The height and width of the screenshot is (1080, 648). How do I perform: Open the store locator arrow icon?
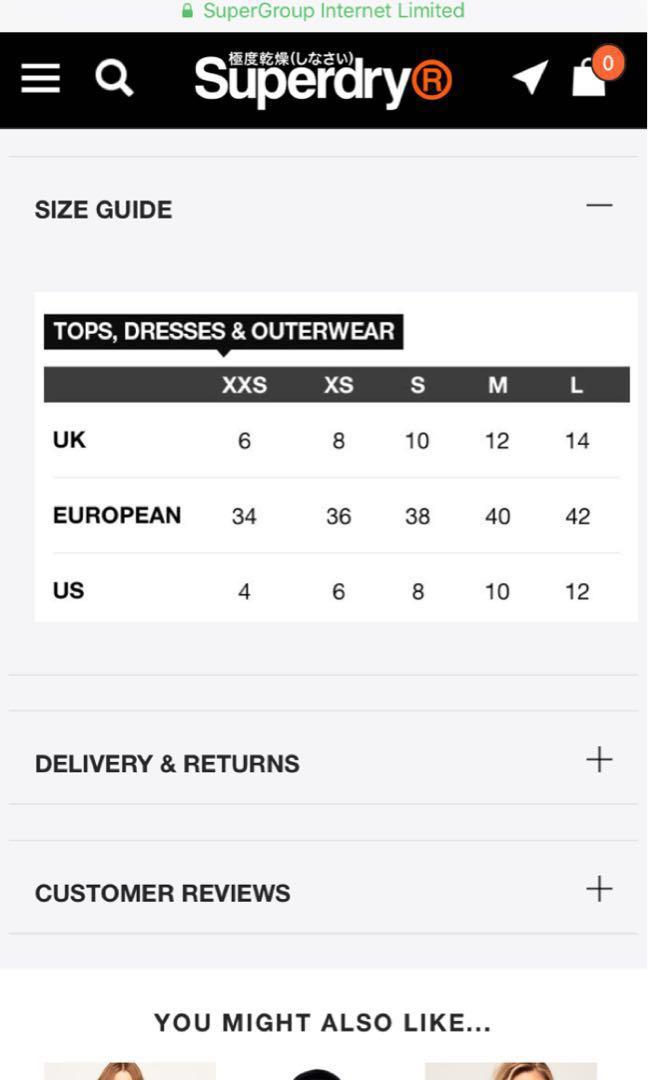click(x=530, y=77)
